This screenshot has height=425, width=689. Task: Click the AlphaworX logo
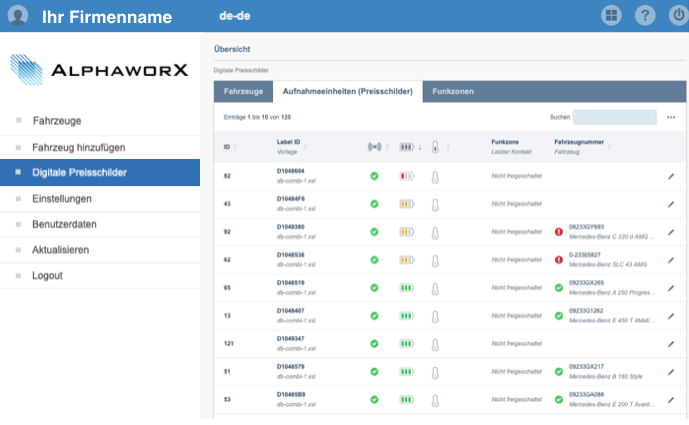99,69
